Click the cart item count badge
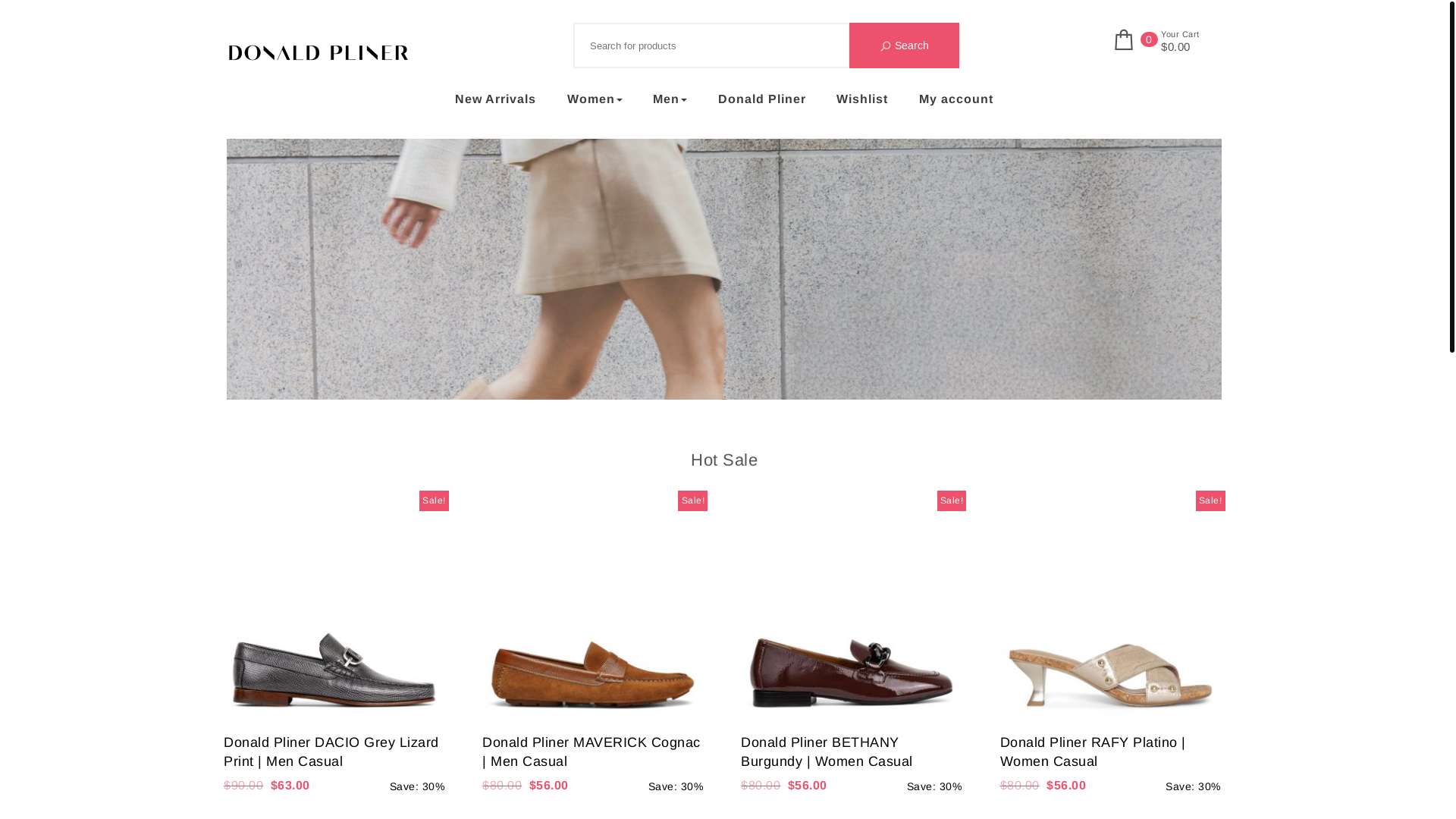Viewport: 1456px width, 819px height. 1149,39
